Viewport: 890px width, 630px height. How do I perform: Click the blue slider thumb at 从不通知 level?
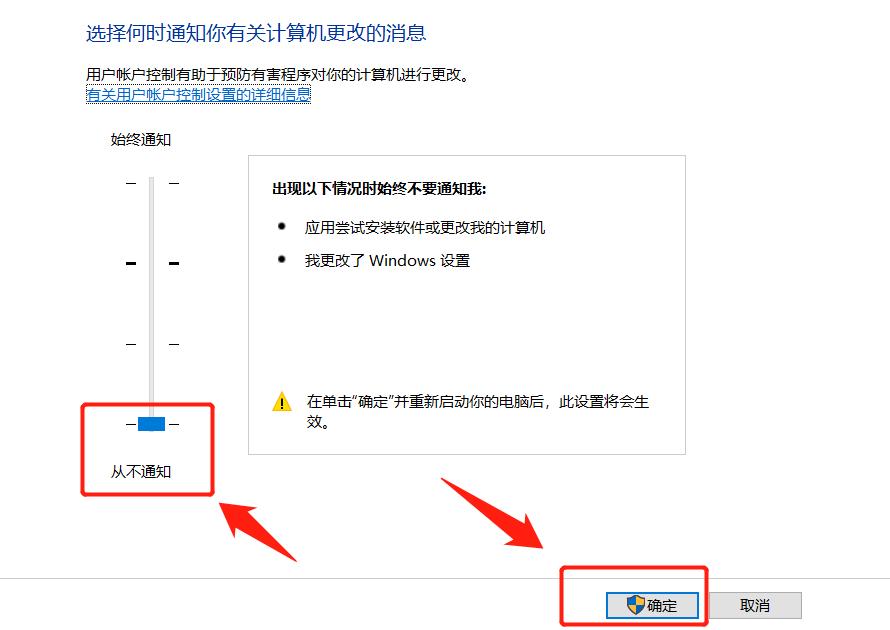pos(152,423)
